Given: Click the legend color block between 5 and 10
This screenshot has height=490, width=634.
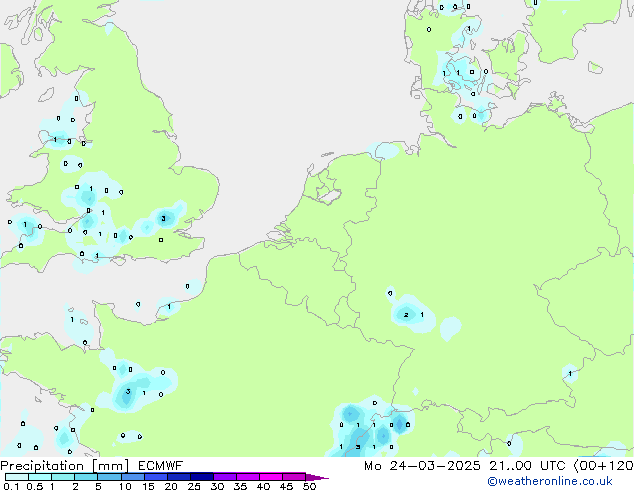Looking at the screenshot, I should [111, 477].
